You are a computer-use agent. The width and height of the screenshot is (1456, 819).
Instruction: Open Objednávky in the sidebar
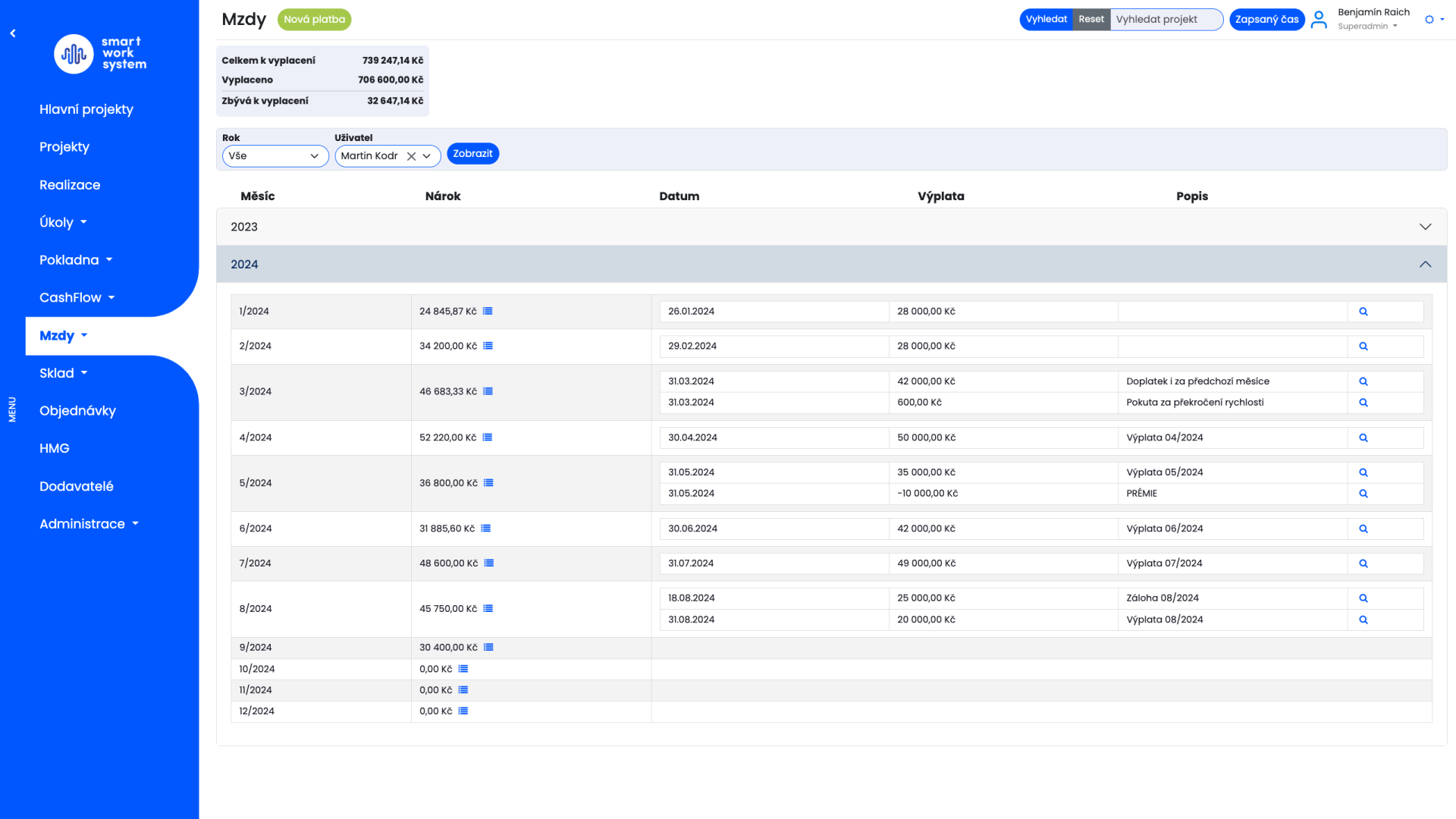click(77, 411)
